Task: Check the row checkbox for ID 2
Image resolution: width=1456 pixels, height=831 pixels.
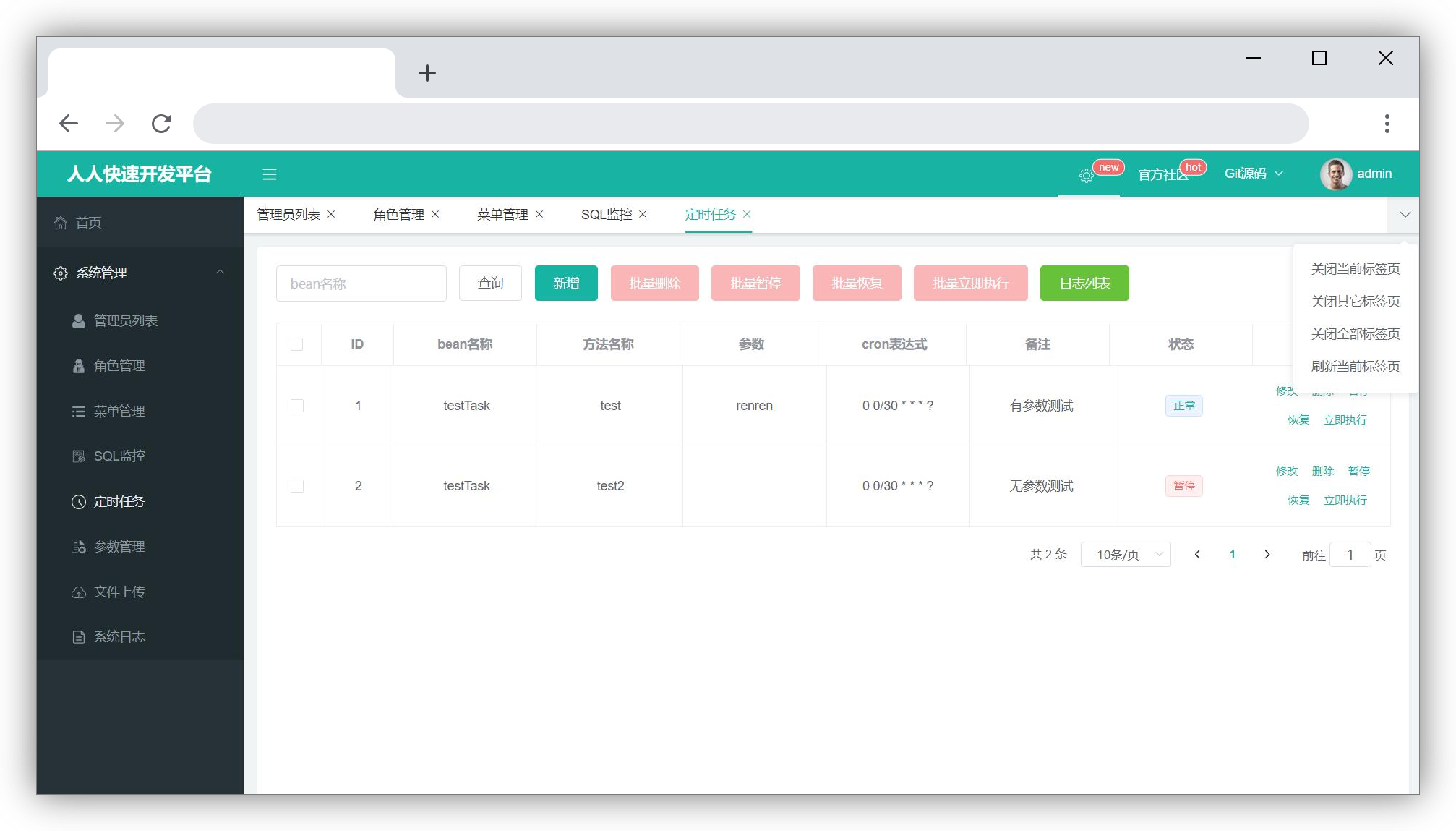Action: pyautogui.click(x=296, y=486)
